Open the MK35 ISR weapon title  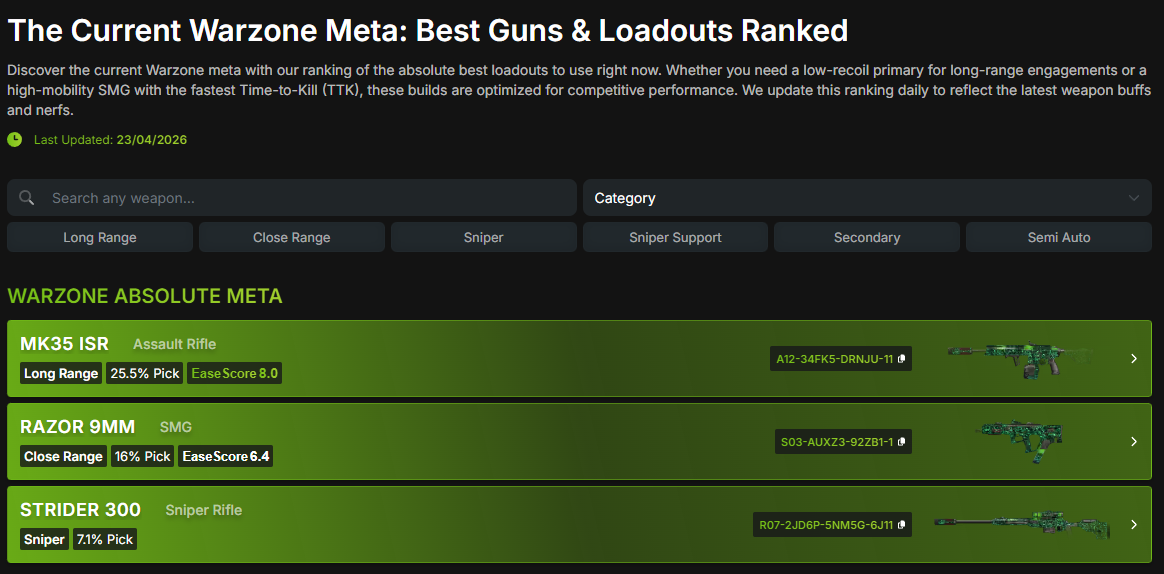tap(64, 344)
